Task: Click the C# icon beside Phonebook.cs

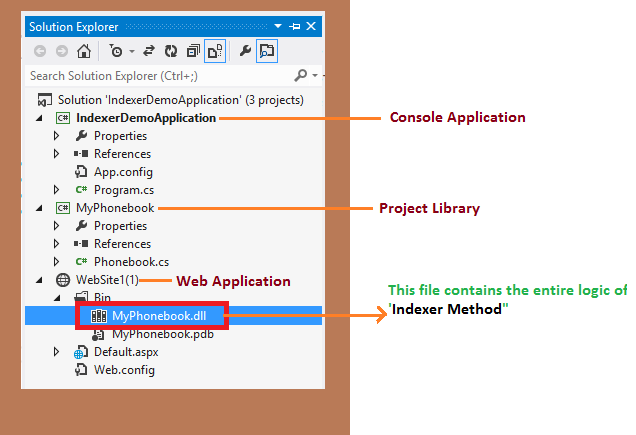Action: pyautogui.click(x=81, y=261)
